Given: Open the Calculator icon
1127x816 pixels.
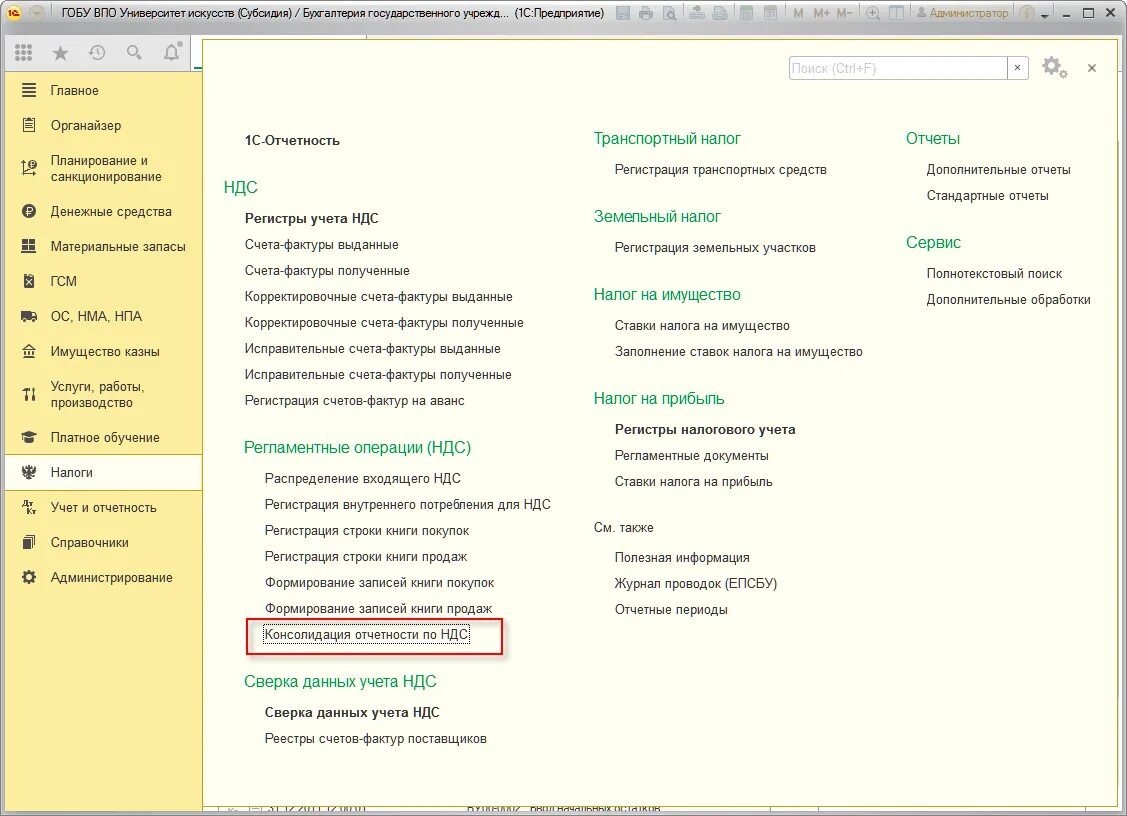Looking at the screenshot, I should pyautogui.click(x=747, y=13).
